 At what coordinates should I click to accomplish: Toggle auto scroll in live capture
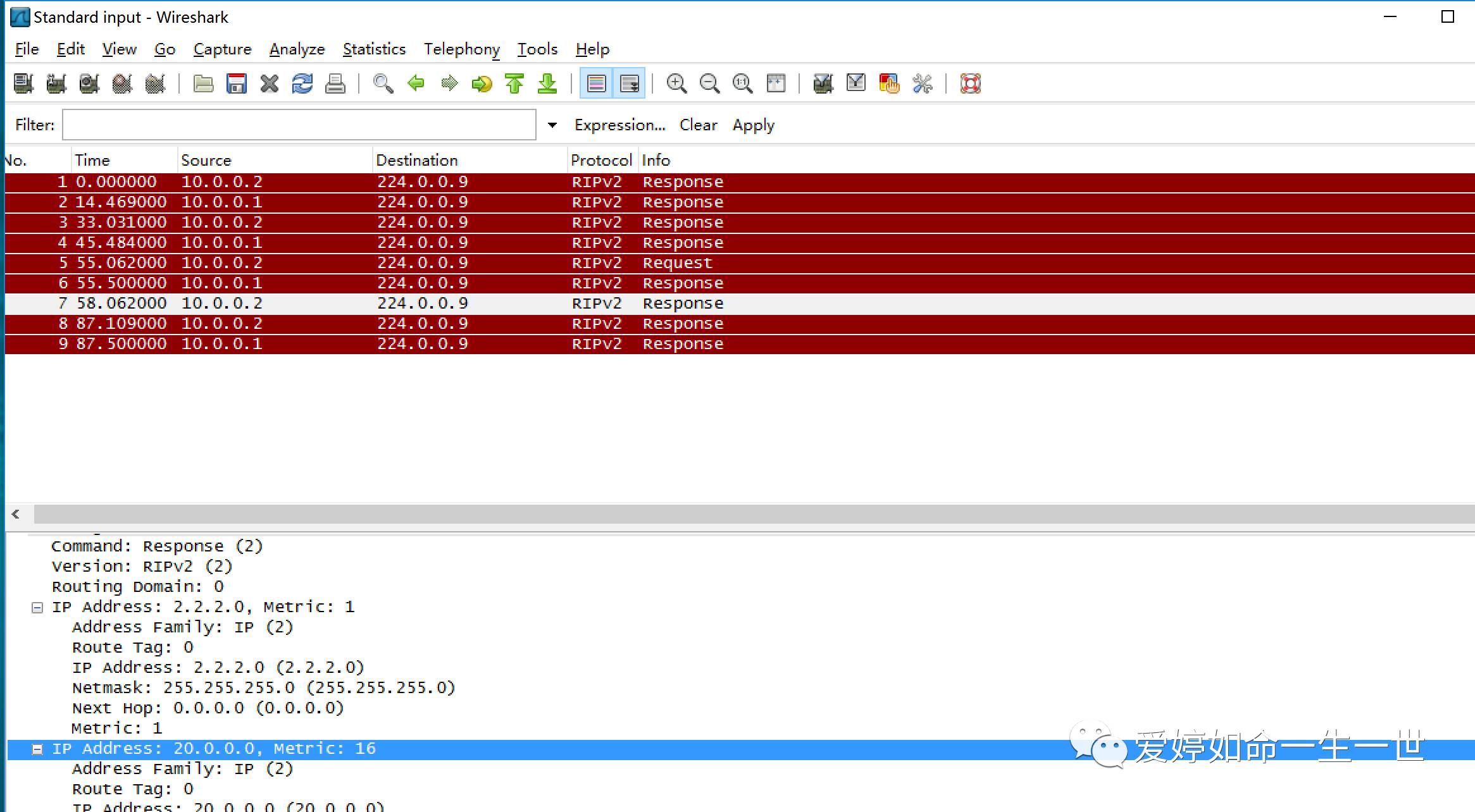click(630, 83)
